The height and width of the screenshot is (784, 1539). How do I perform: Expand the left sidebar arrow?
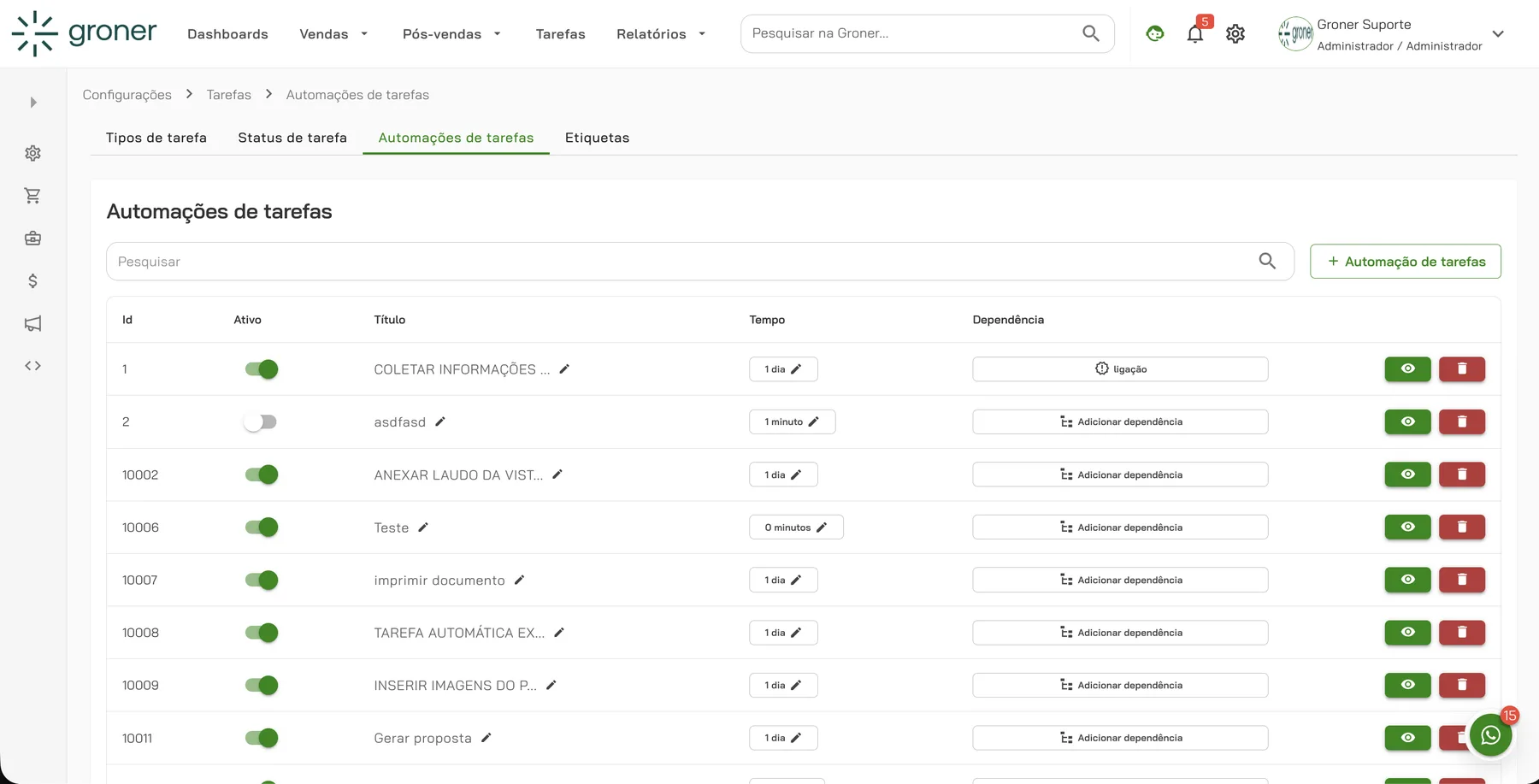pyautogui.click(x=33, y=103)
